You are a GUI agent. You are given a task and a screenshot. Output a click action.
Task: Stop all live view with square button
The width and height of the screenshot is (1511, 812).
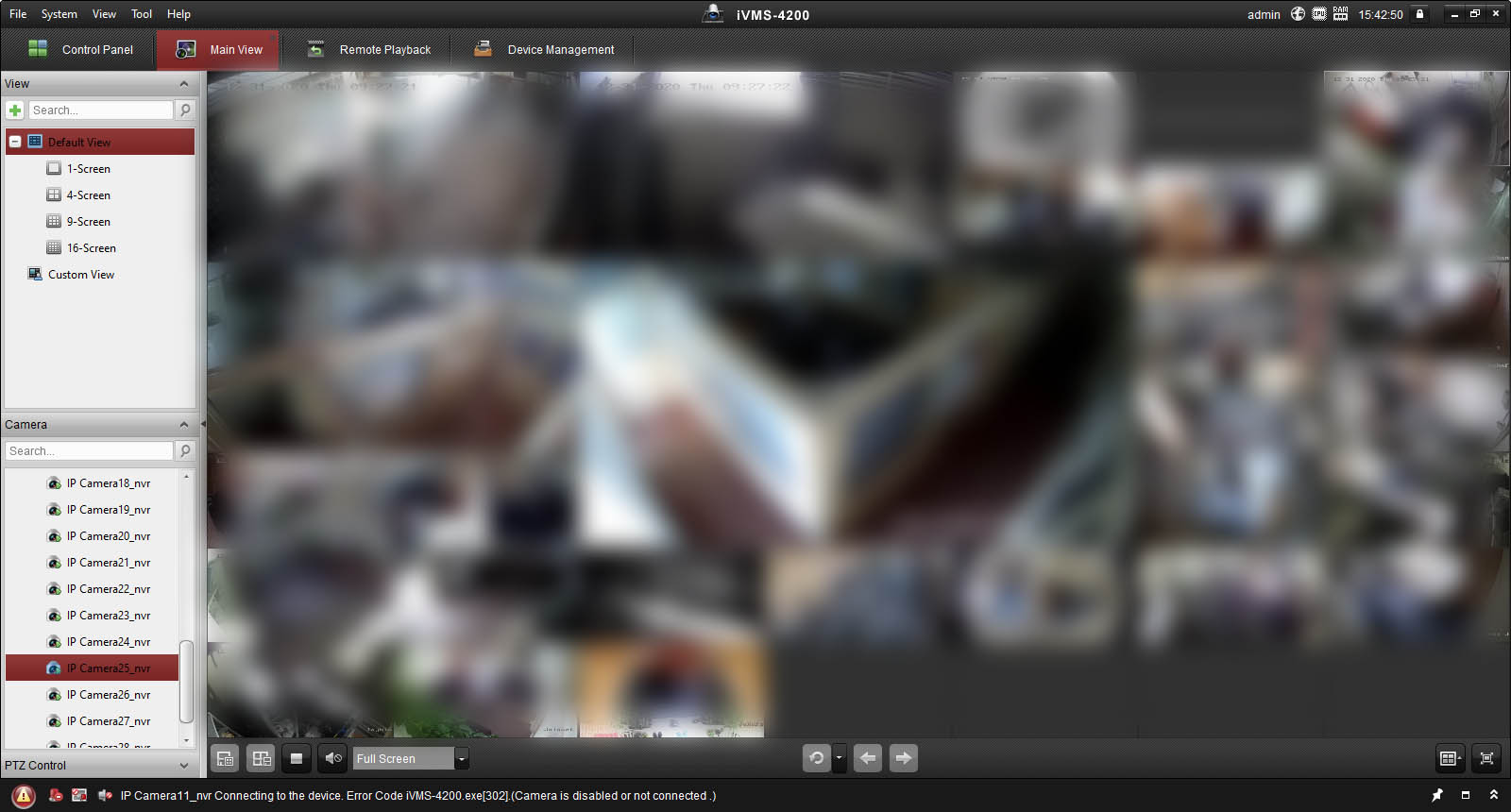[x=297, y=758]
